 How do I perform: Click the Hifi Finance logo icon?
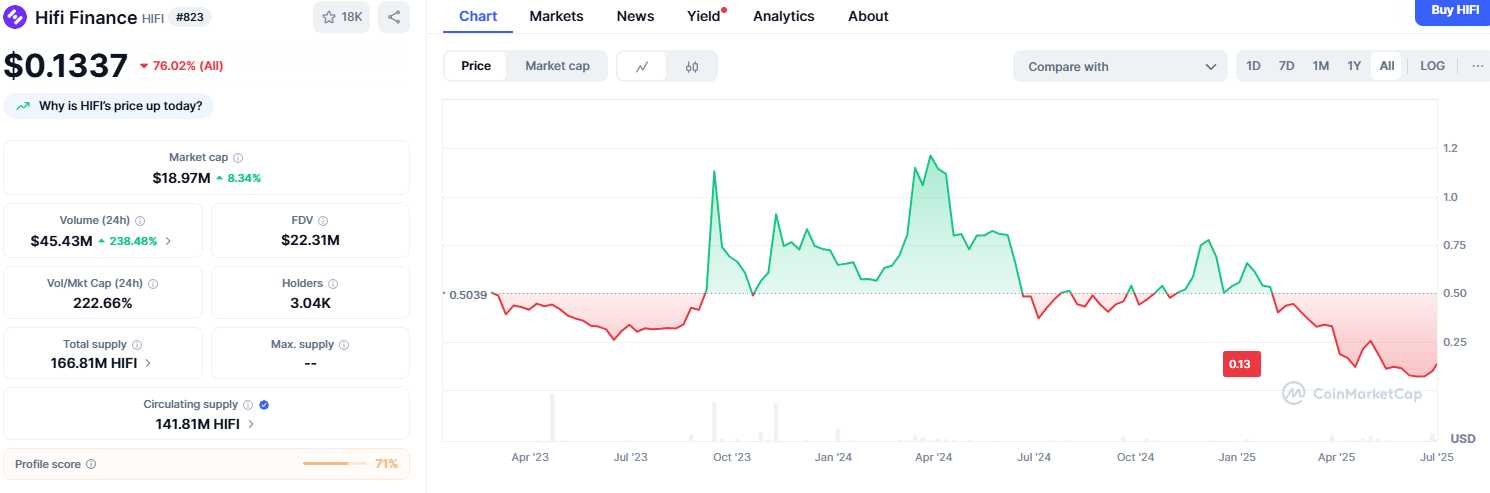click(x=16, y=17)
